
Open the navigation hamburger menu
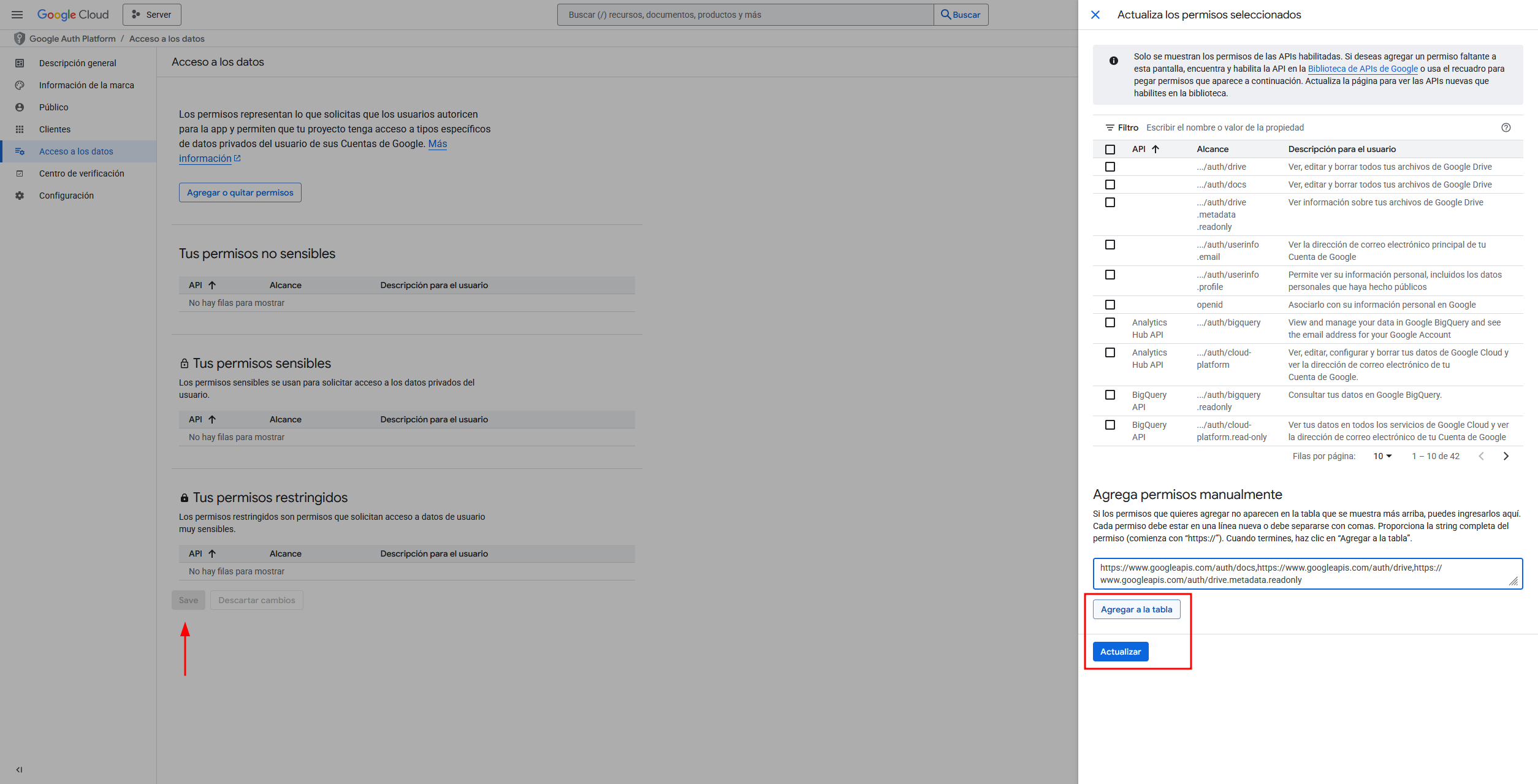[x=17, y=14]
